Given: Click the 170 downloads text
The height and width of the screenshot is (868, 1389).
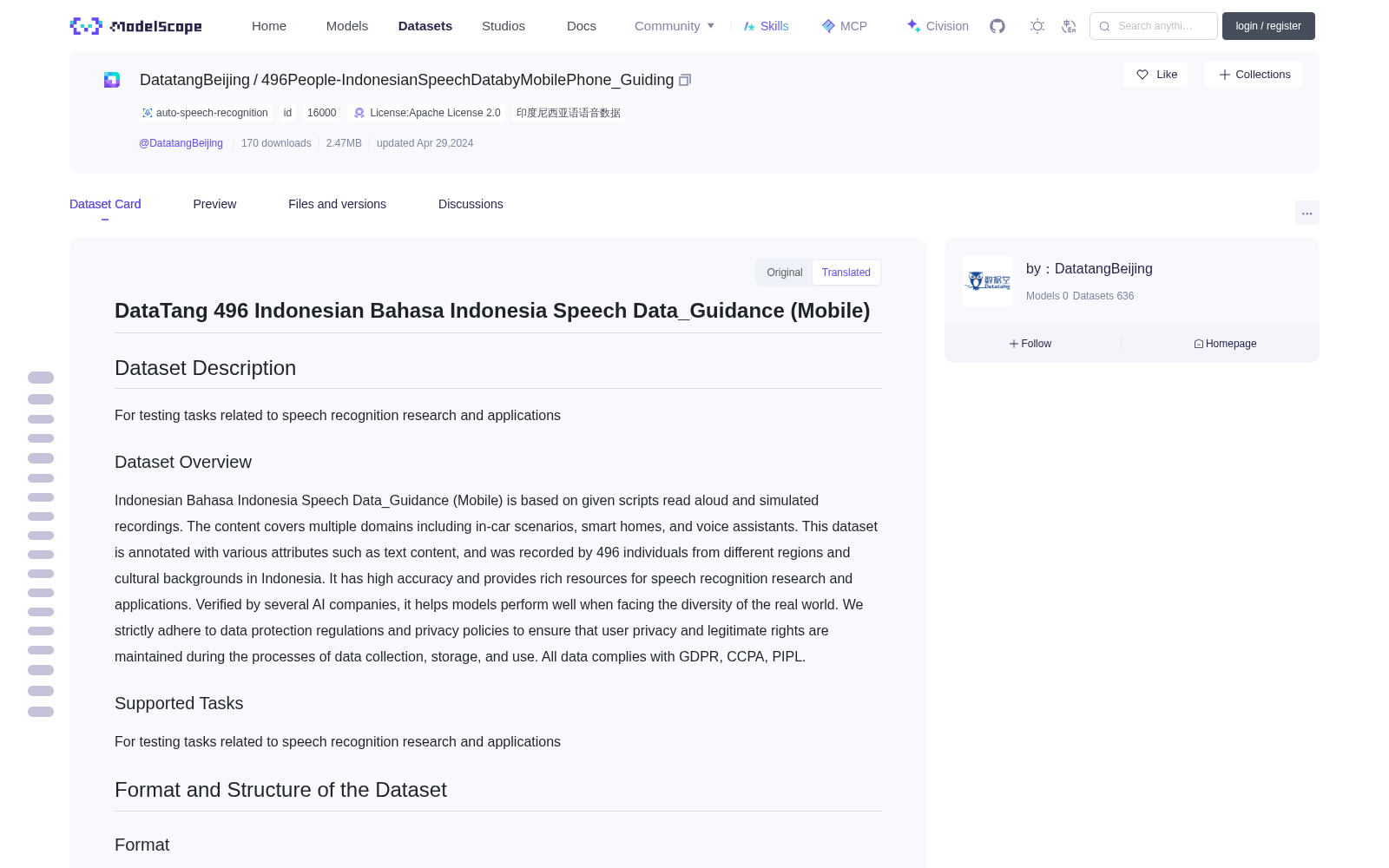Looking at the screenshot, I should click(276, 143).
